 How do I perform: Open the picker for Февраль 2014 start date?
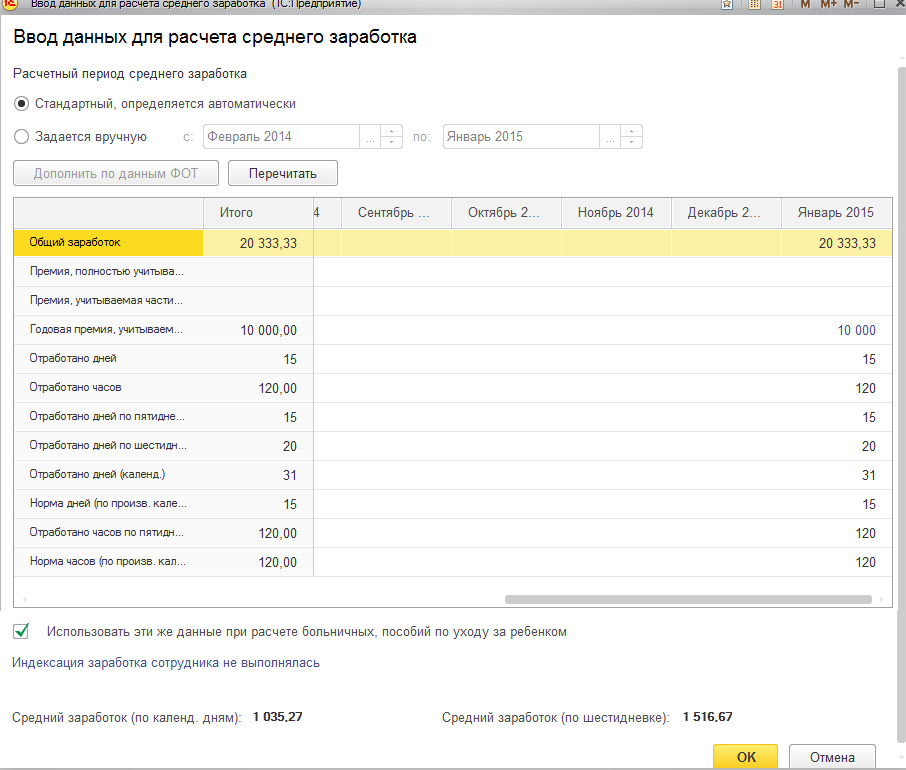(370, 137)
